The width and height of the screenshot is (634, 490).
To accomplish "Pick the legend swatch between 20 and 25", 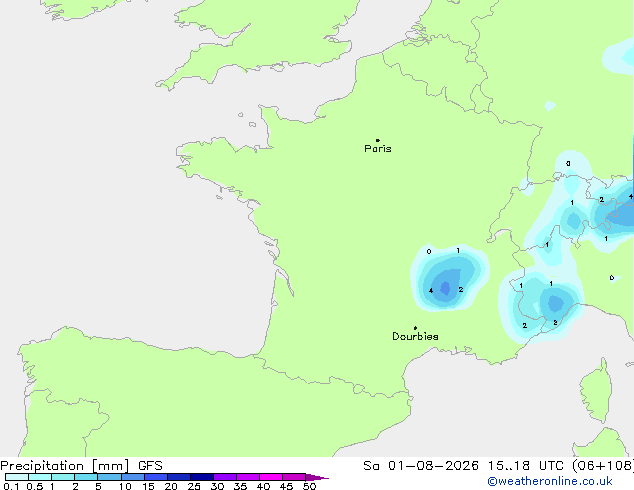I will pos(179,477).
